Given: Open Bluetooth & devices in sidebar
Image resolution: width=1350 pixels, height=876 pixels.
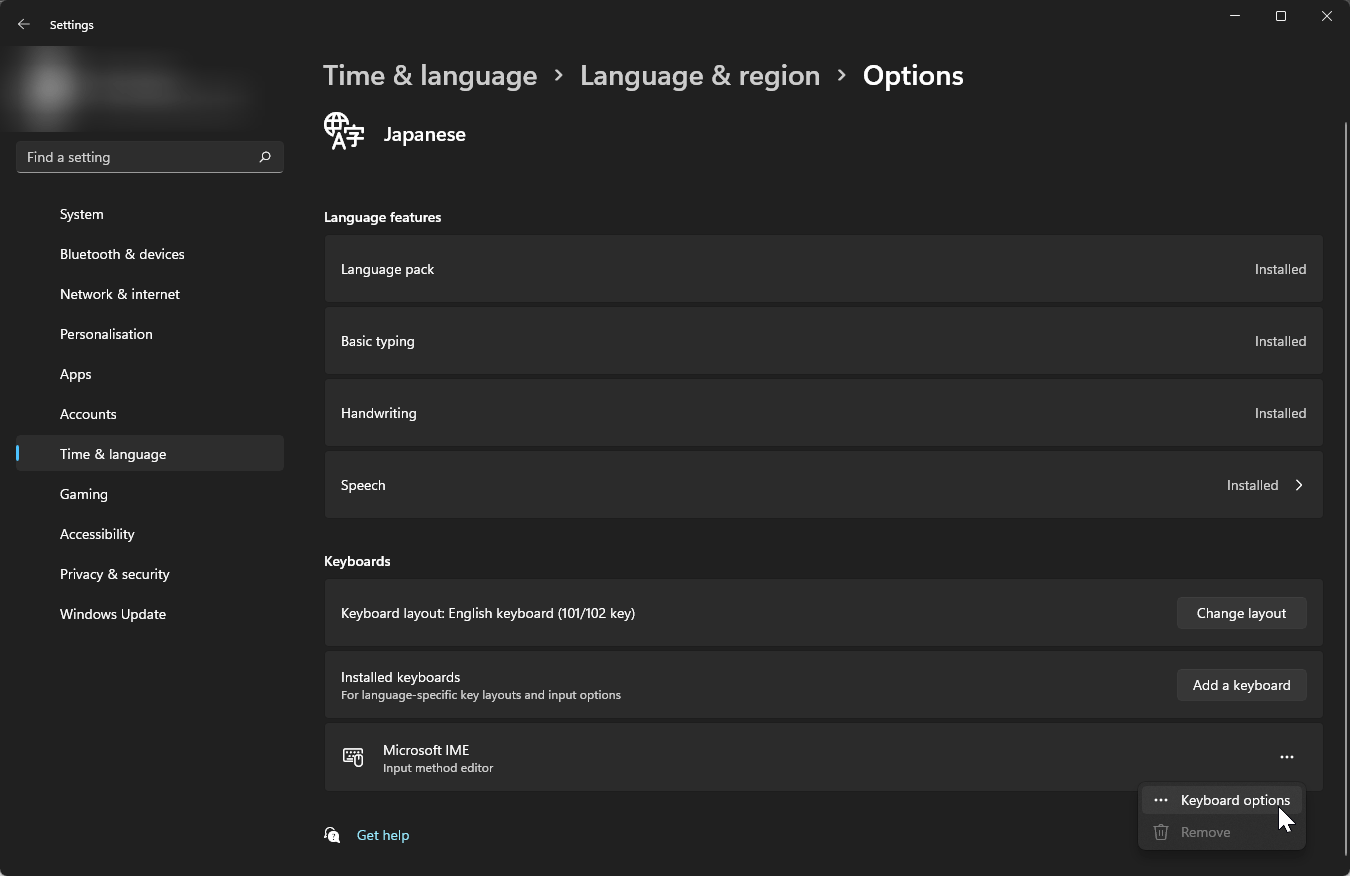Looking at the screenshot, I should tap(122, 254).
